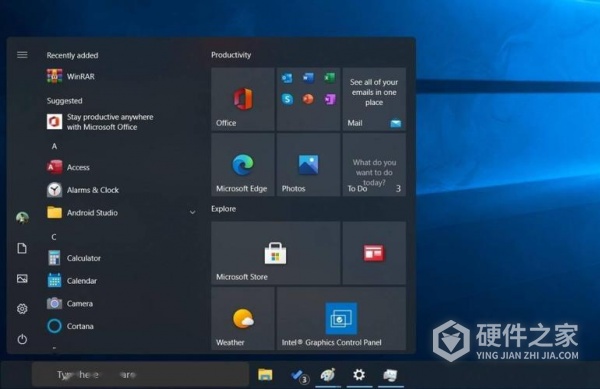This screenshot has height=389, width=600.
Task: Open Excel in the Office apps tile
Action: pyautogui.click(x=329, y=78)
